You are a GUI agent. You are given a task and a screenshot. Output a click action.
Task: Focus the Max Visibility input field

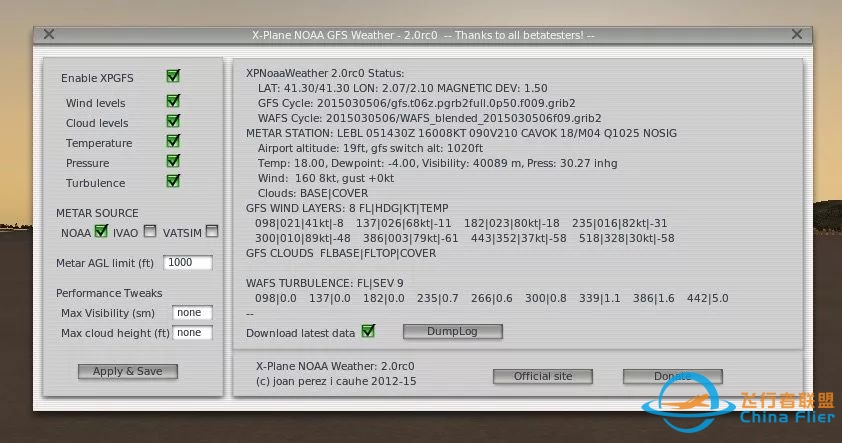192,313
